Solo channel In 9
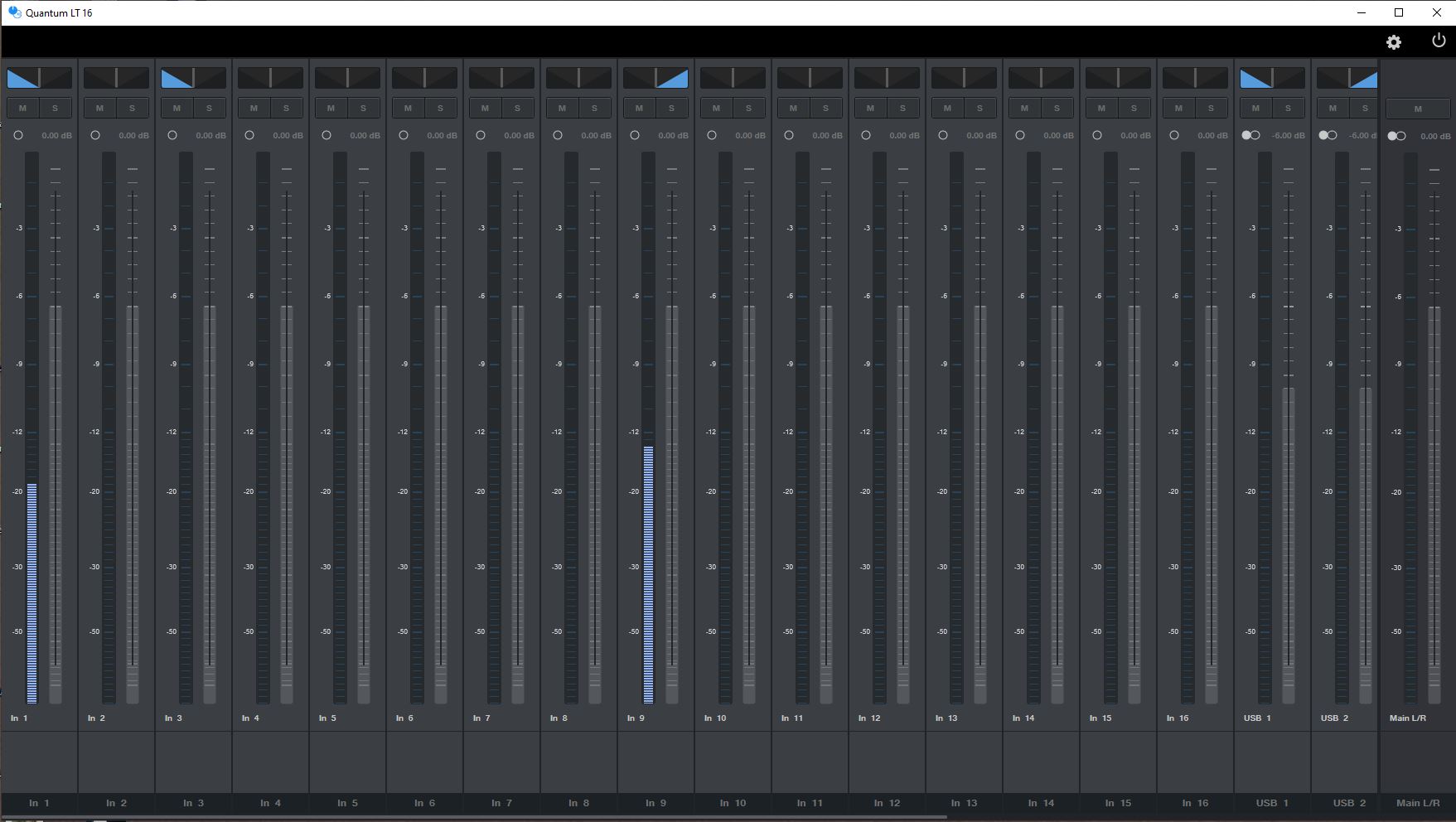This screenshot has height=822, width=1456. [x=671, y=108]
